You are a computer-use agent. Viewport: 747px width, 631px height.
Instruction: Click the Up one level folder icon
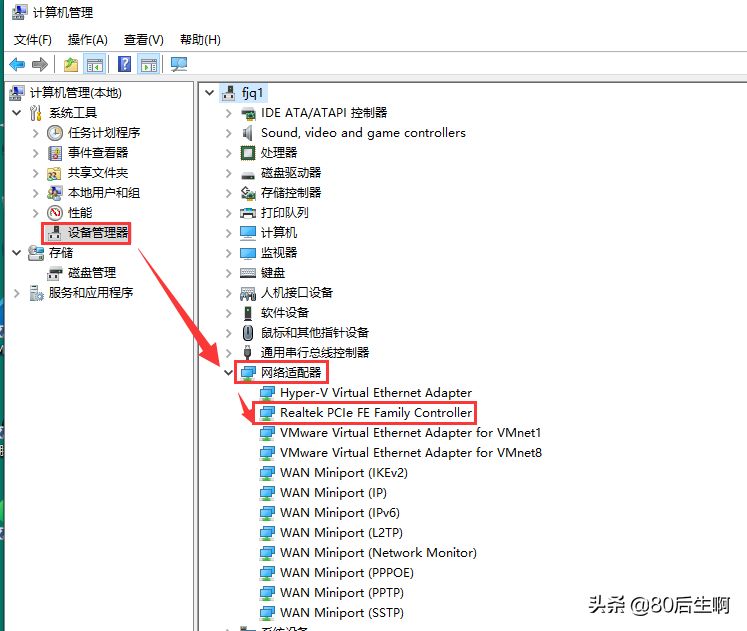pyautogui.click(x=71, y=64)
